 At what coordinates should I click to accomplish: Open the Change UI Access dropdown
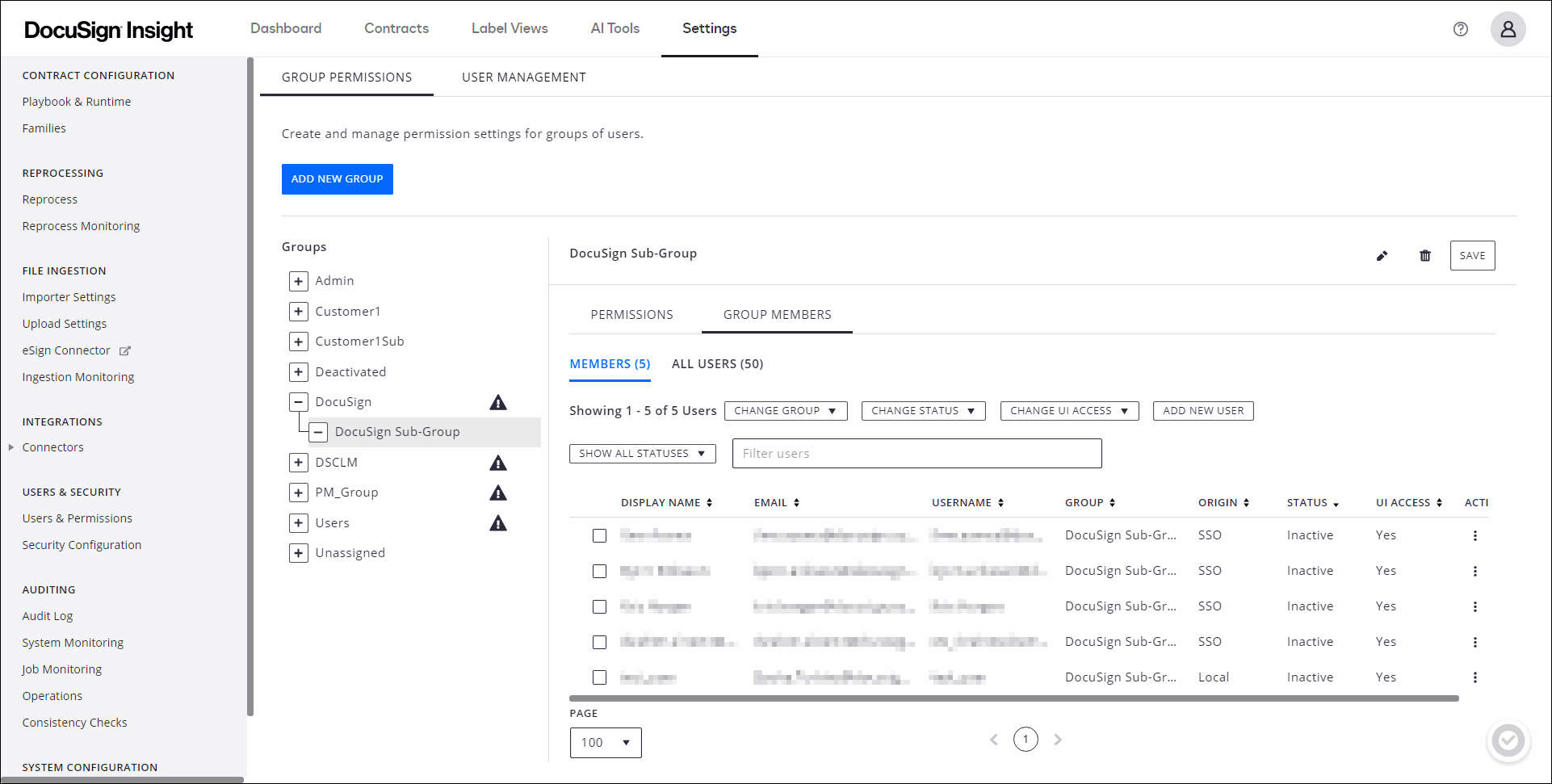pyautogui.click(x=1069, y=411)
